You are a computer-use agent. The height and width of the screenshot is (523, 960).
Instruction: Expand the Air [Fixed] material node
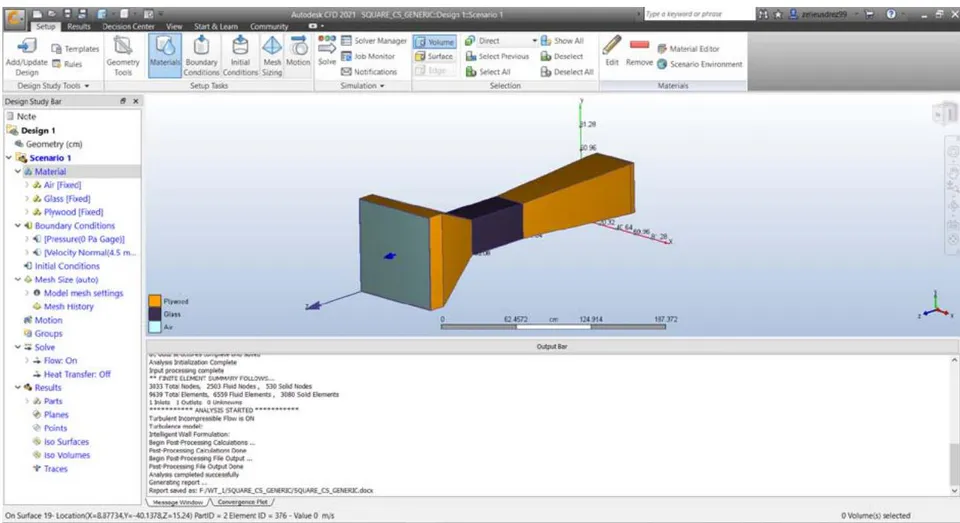tap(26, 185)
